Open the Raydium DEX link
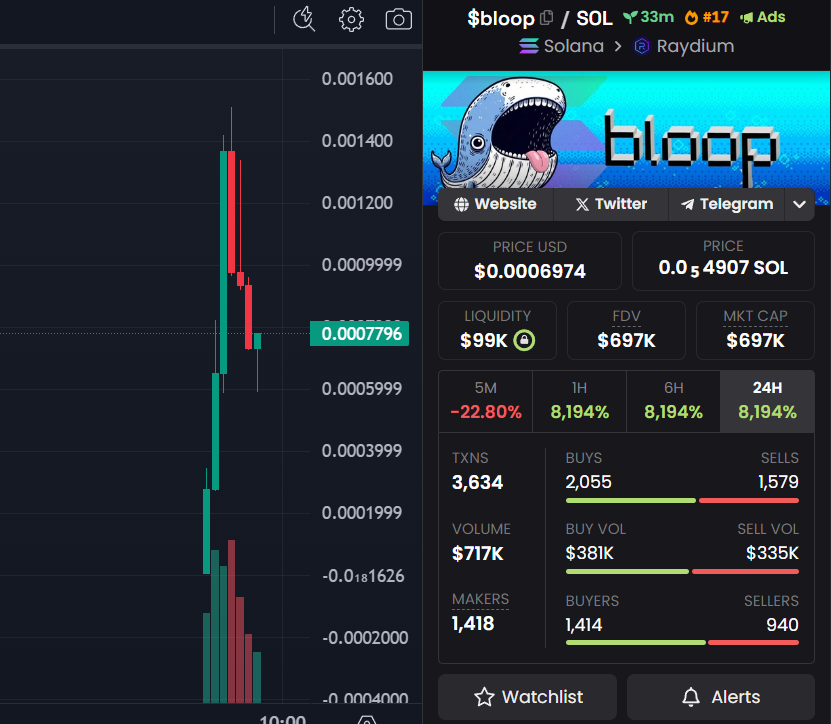Viewport: 831px width, 724px height. tap(695, 46)
